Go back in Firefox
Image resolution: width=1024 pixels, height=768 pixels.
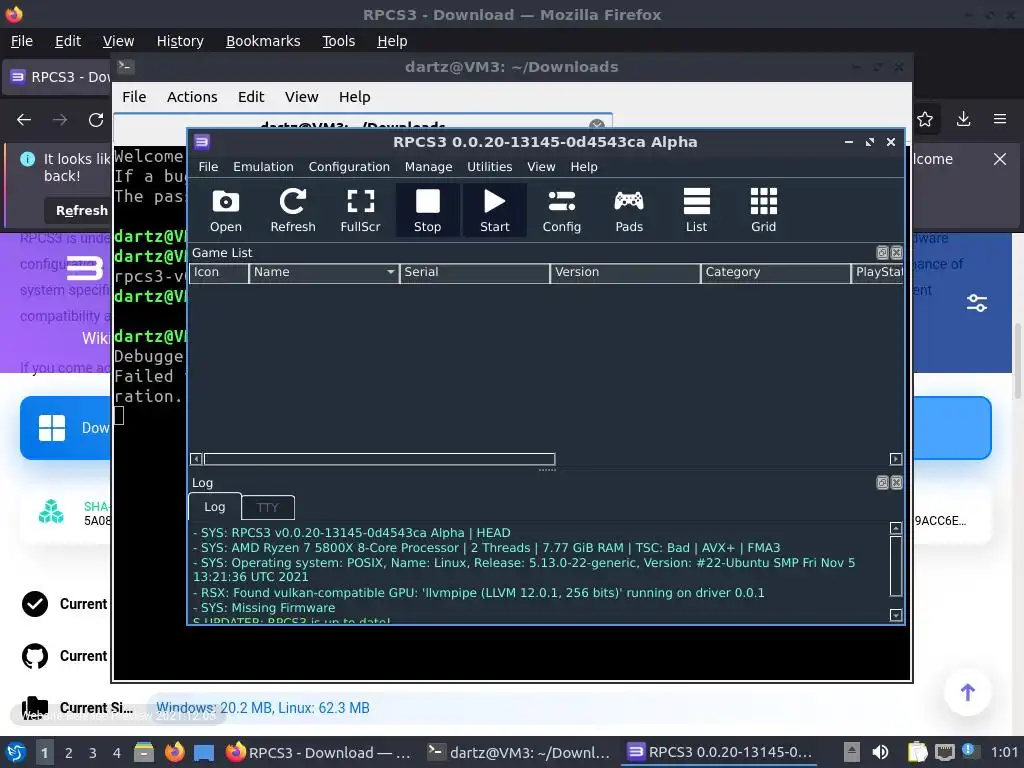tap(24, 120)
